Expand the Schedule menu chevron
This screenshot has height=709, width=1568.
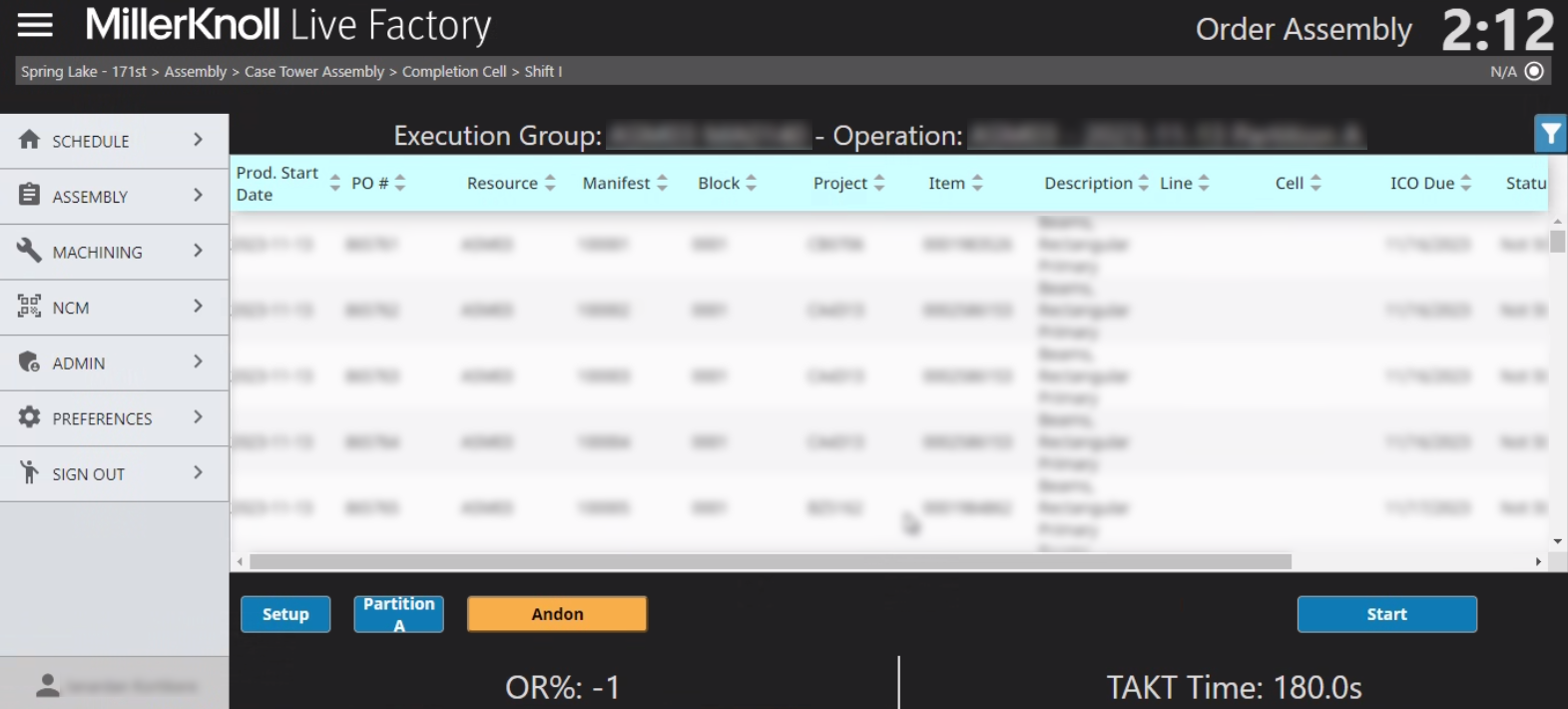[x=198, y=140]
